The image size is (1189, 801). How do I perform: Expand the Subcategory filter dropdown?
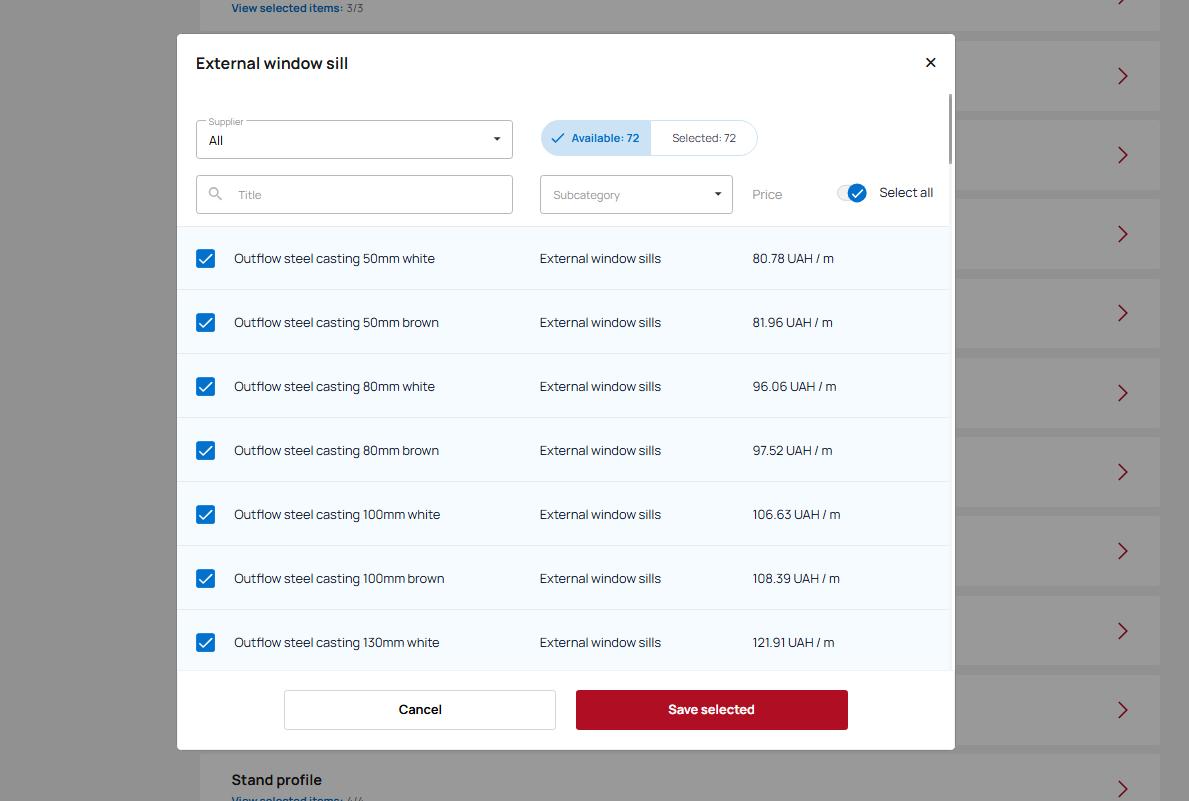(x=635, y=195)
